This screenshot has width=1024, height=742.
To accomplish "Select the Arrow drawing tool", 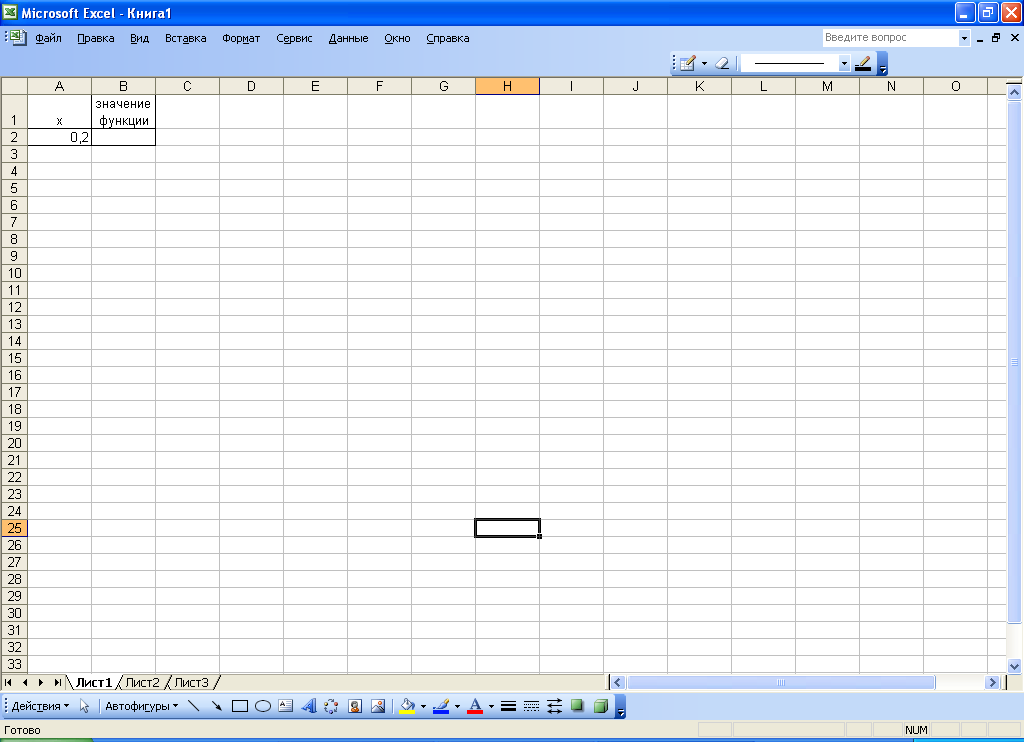I will point(216,706).
